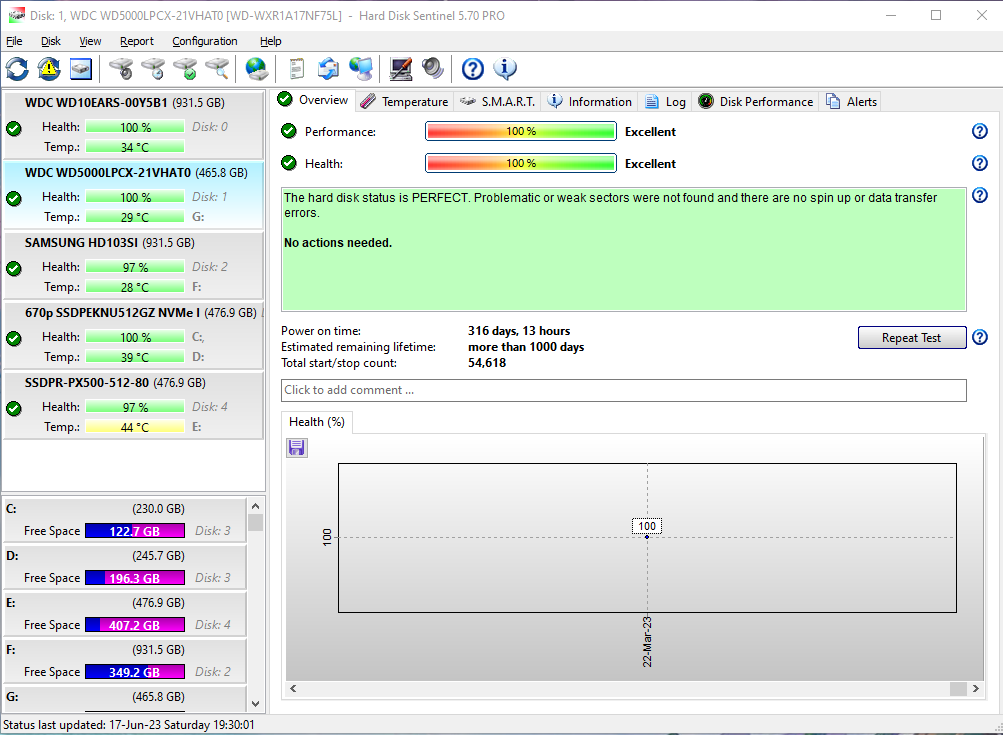
Task: Click the Repeat Test button
Action: coord(912,338)
